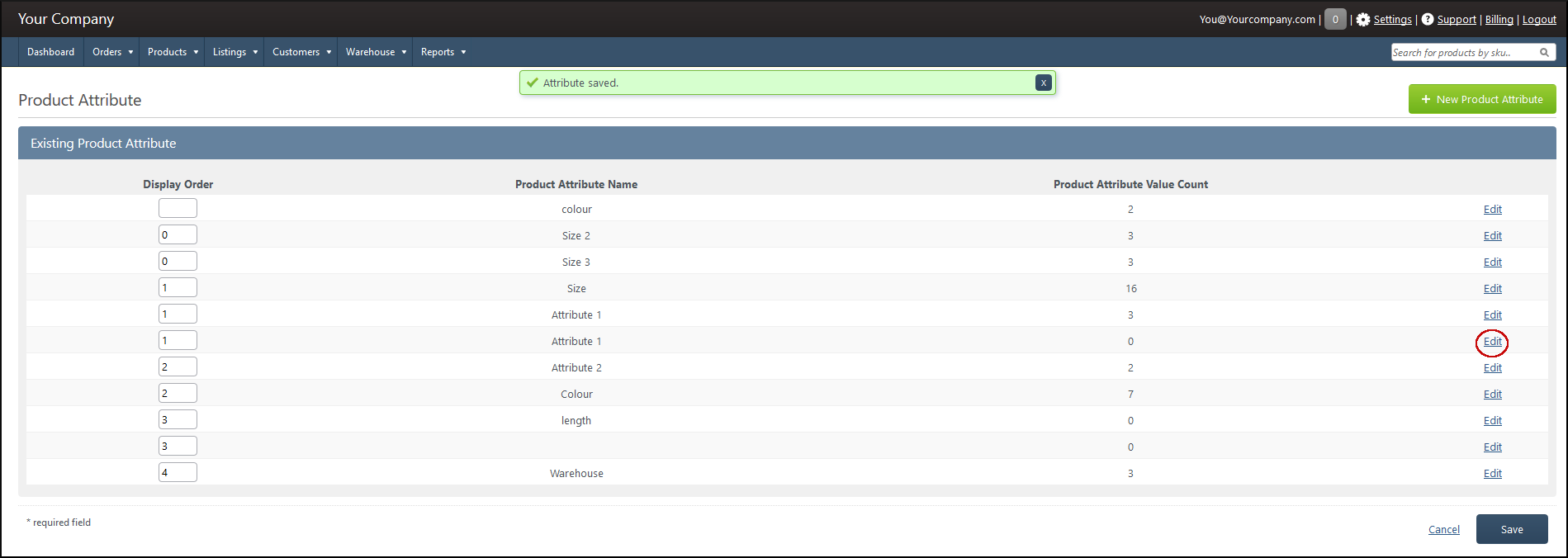Click the 'Size 2' attribute name
The image size is (1568, 558).
(x=576, y=235)
